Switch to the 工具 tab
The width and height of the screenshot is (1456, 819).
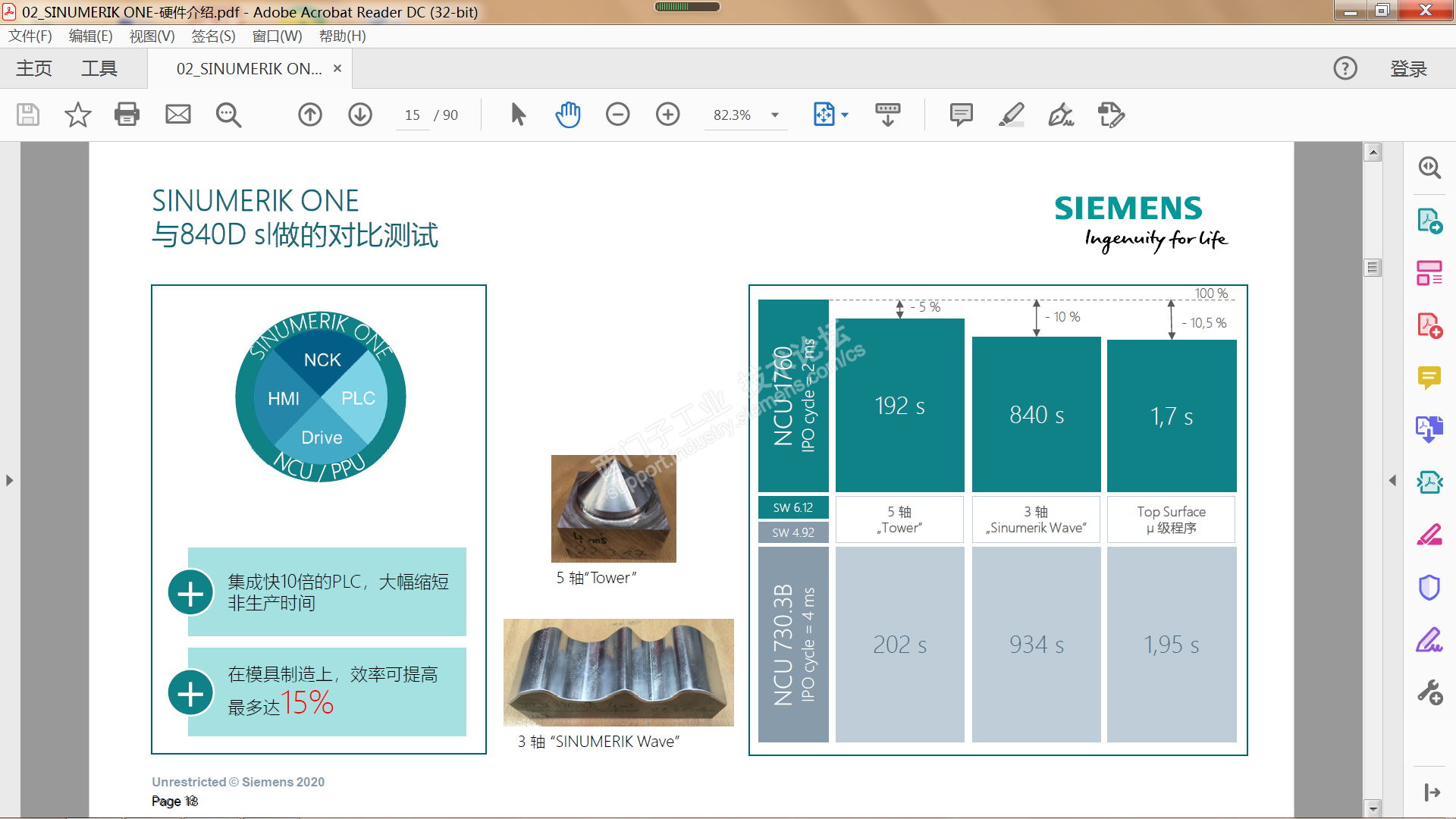click(x=99, y=68)
